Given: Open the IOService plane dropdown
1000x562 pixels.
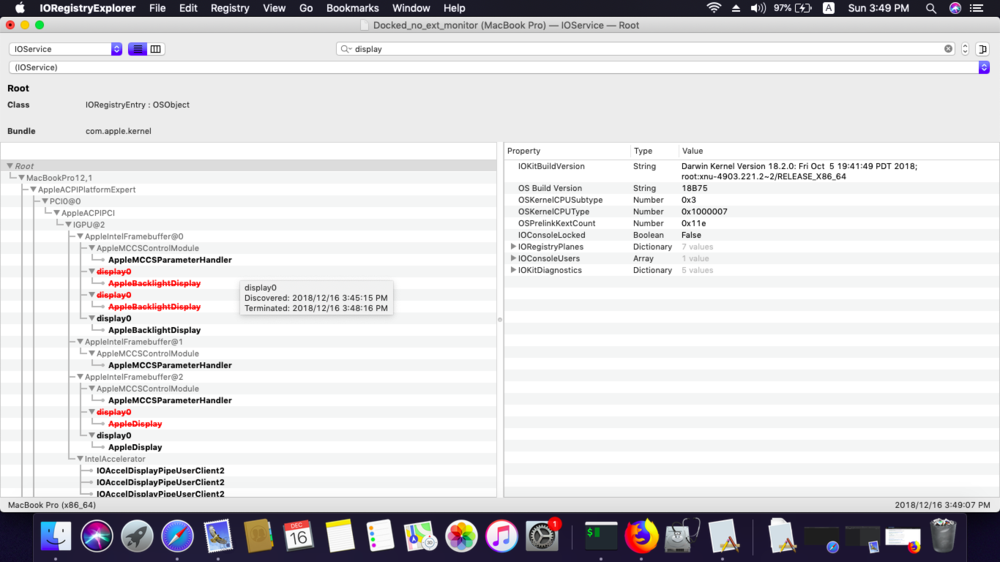Looking at the screenshot, I should pos(116,49).
